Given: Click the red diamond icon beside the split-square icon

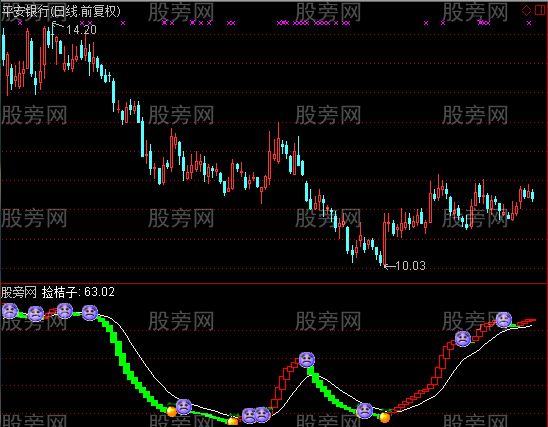Looking at the screenshot, I should click(x=527, y=10).
